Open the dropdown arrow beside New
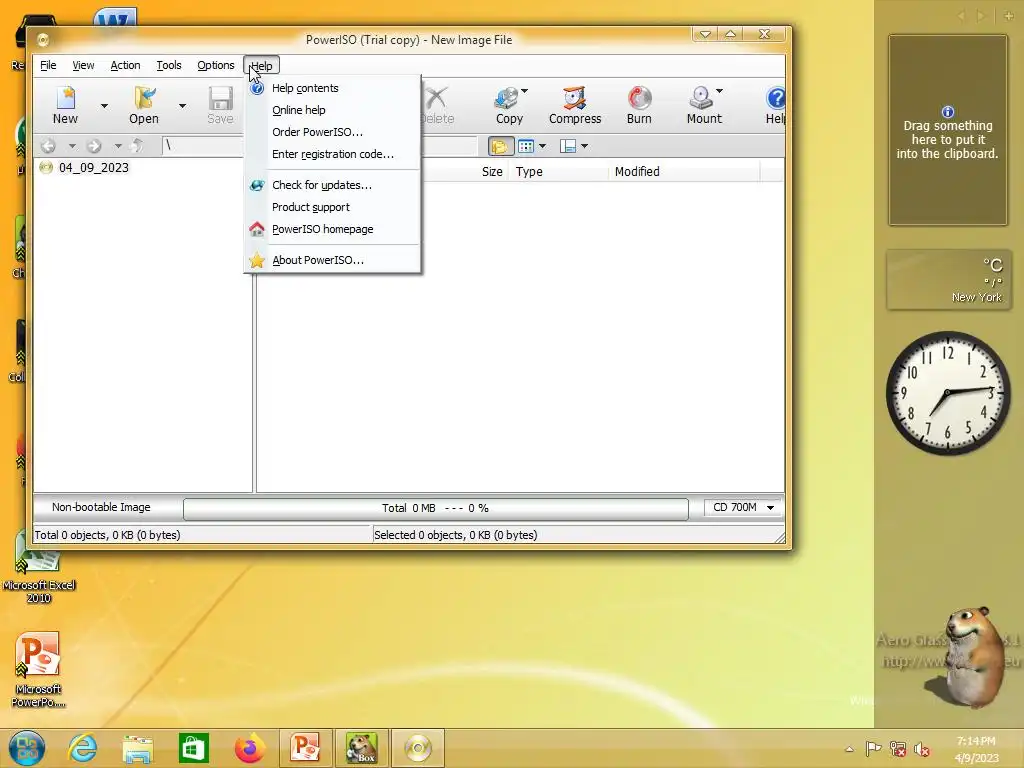Screen dimensions: 1024x768 coord(104,106)
